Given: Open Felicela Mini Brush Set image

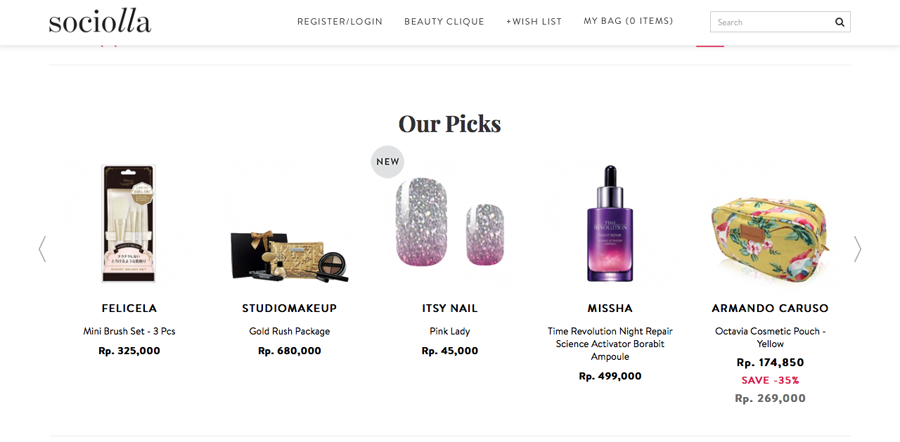Looking at the screenshot, I should tap(129, 224).
